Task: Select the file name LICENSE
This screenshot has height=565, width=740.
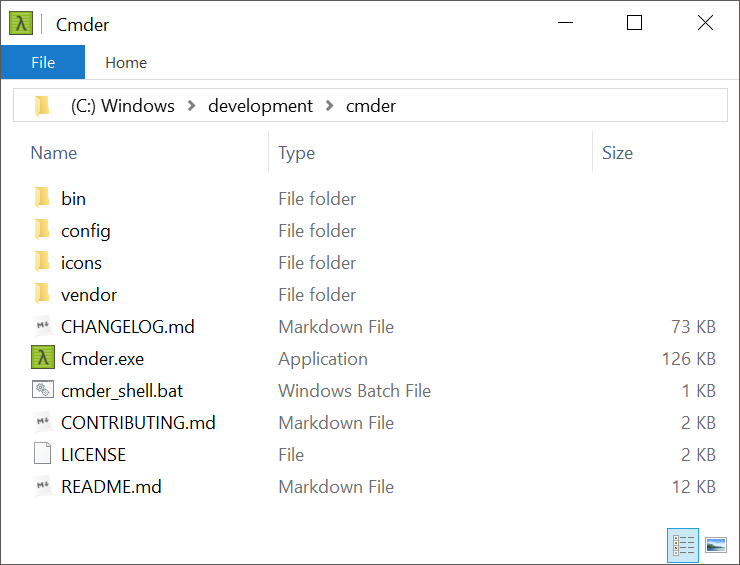Action: pos(93,455)
